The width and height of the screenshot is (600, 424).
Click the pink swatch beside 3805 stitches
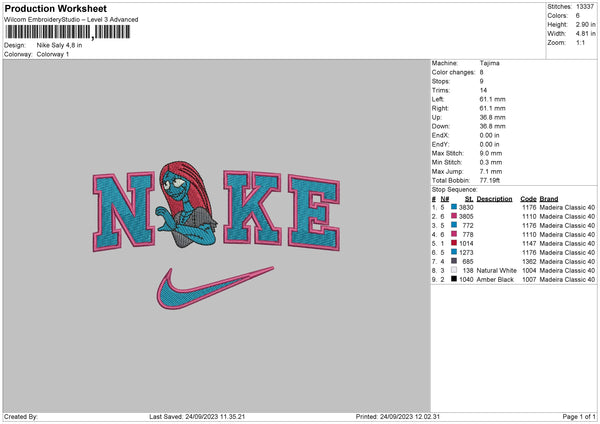coord(454,216)
